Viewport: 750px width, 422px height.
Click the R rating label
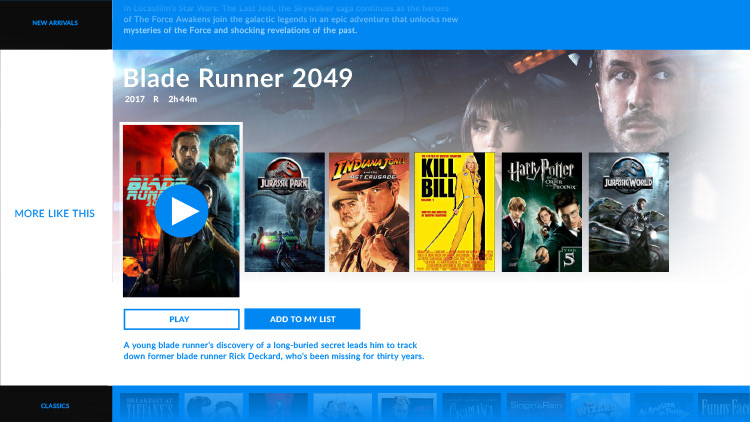(x=156, y=99)
